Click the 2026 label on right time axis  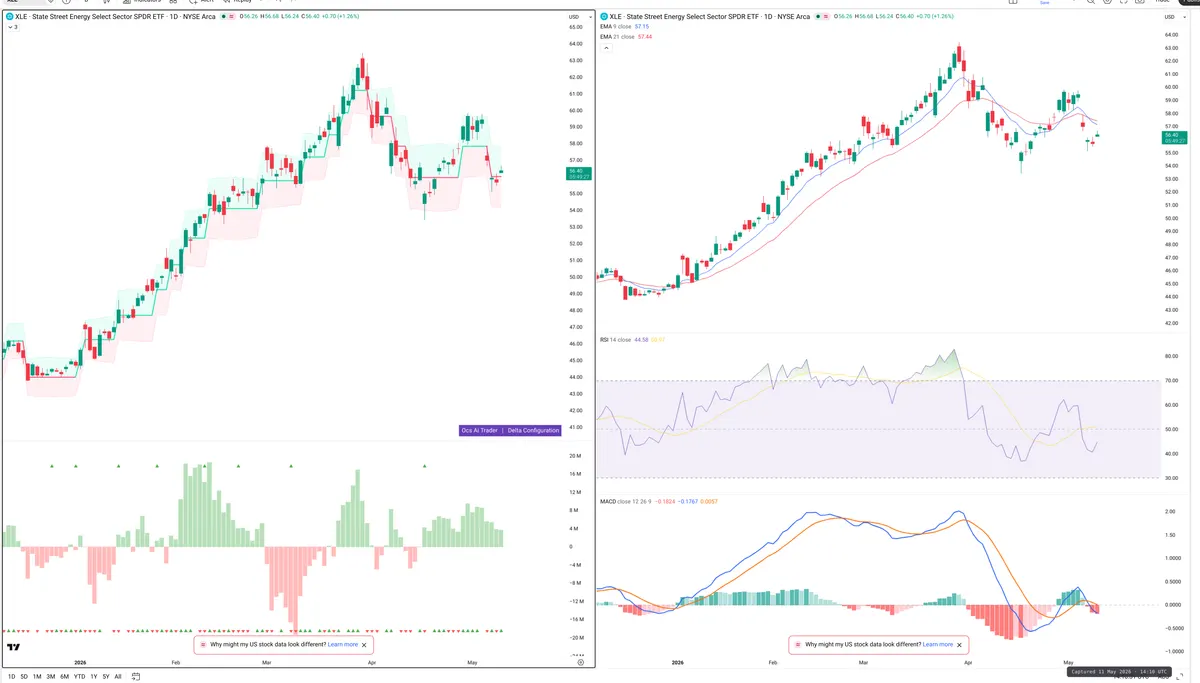(677, 662)
